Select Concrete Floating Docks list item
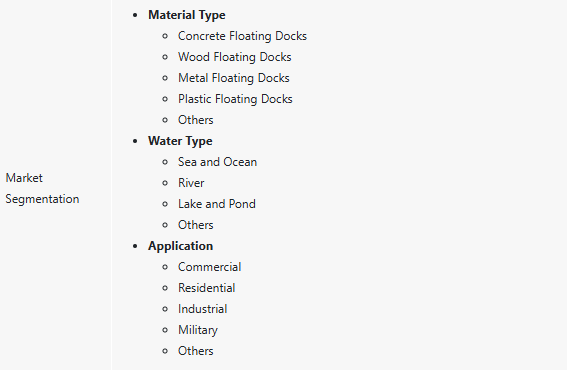 click(242, 36)
